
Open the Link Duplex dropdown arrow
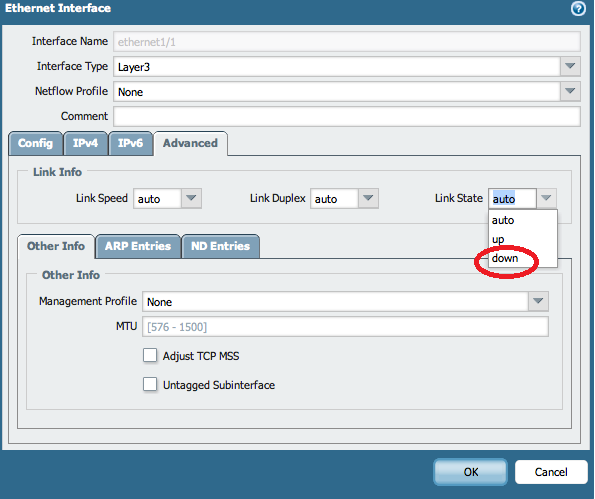point(368,198)
